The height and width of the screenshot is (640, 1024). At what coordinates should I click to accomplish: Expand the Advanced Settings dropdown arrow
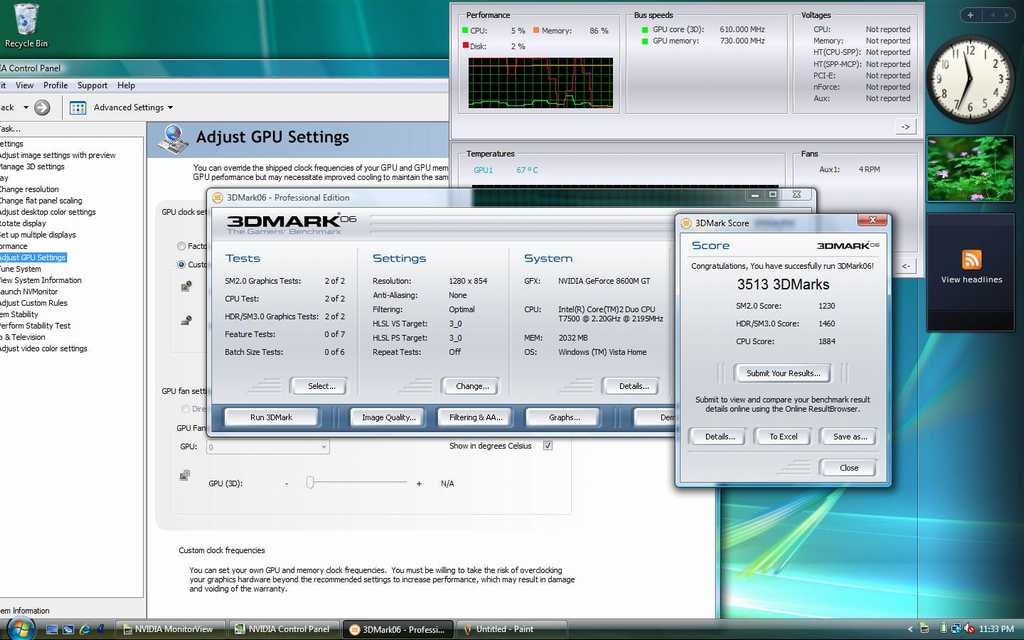170,108
